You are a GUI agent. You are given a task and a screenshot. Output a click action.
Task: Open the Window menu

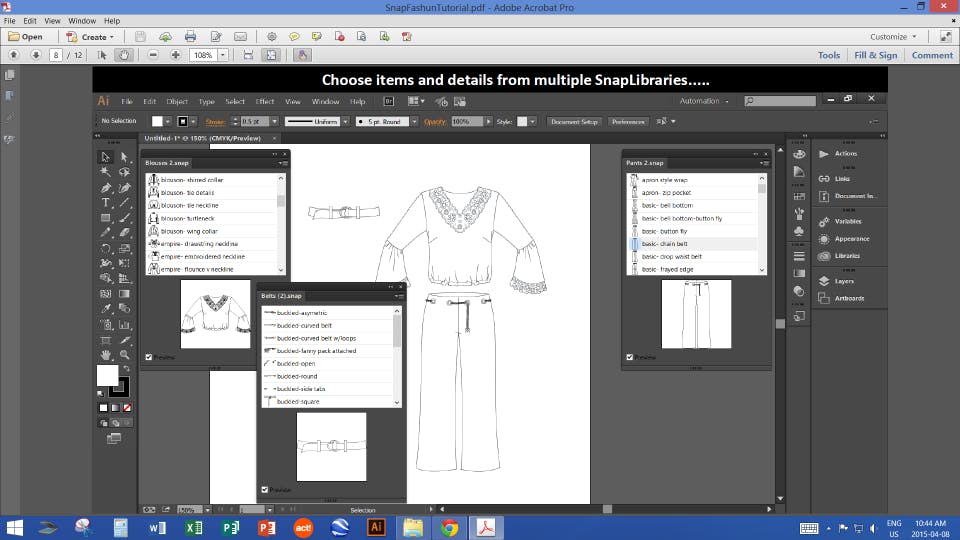coord(82,21)
